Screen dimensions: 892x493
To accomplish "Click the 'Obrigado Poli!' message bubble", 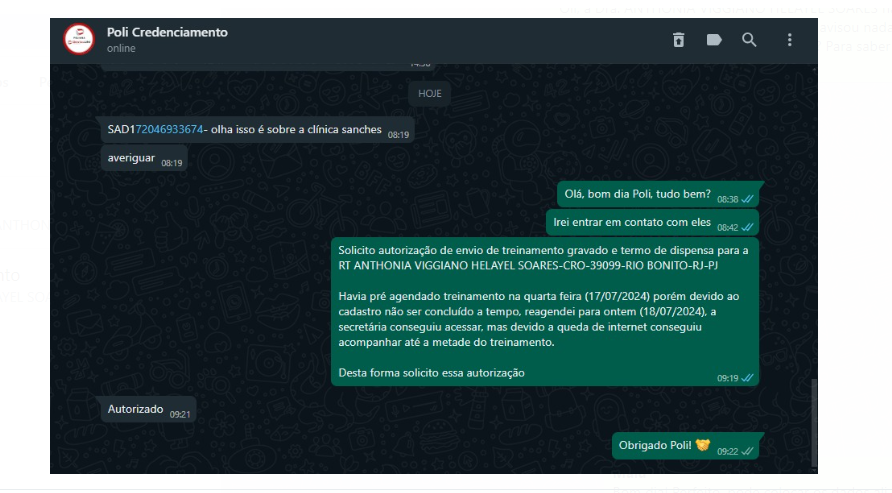I will point(685,446).
